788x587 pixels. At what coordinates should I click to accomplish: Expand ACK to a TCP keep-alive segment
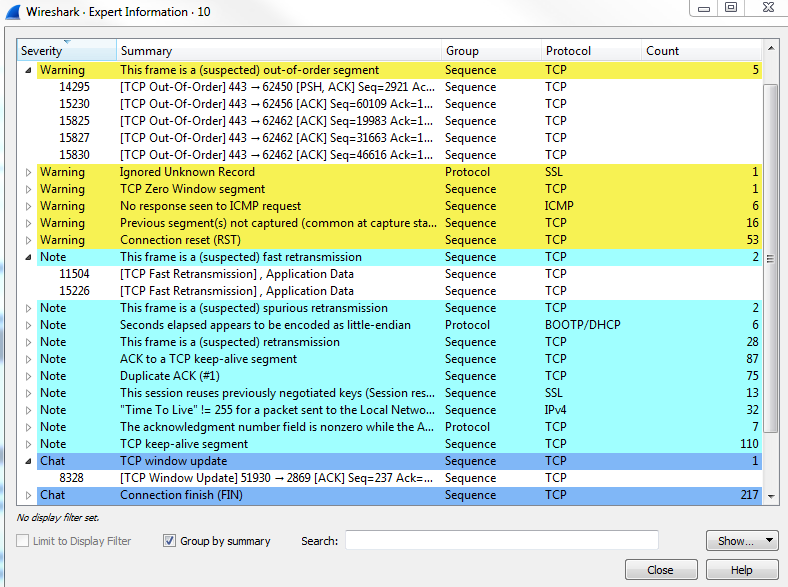coord(28,359)
